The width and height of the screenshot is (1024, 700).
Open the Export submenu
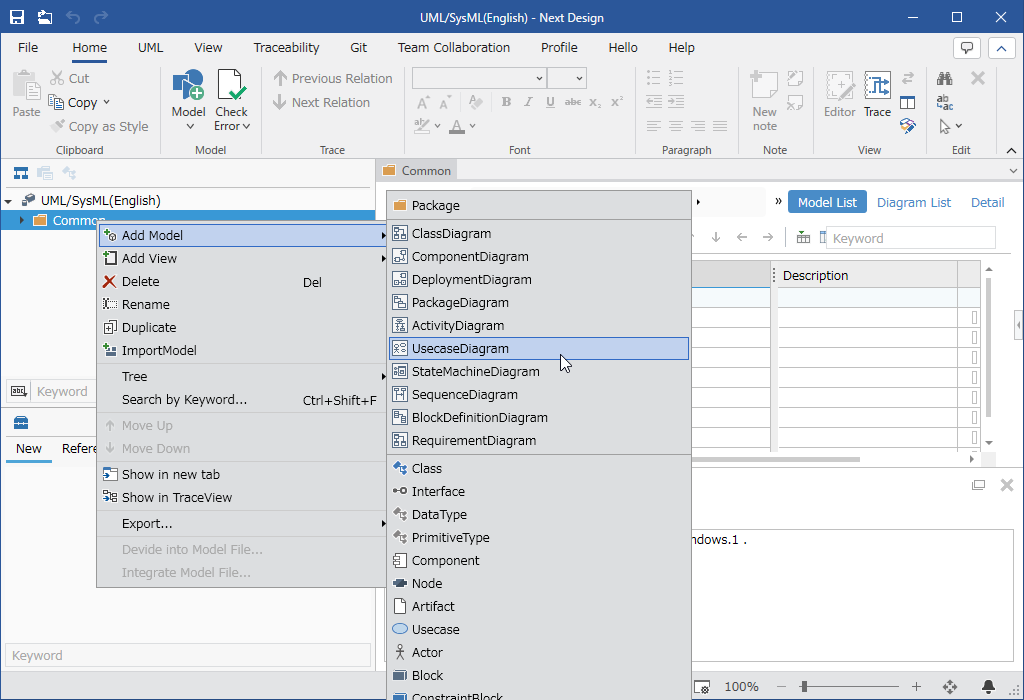click(242, 524)
